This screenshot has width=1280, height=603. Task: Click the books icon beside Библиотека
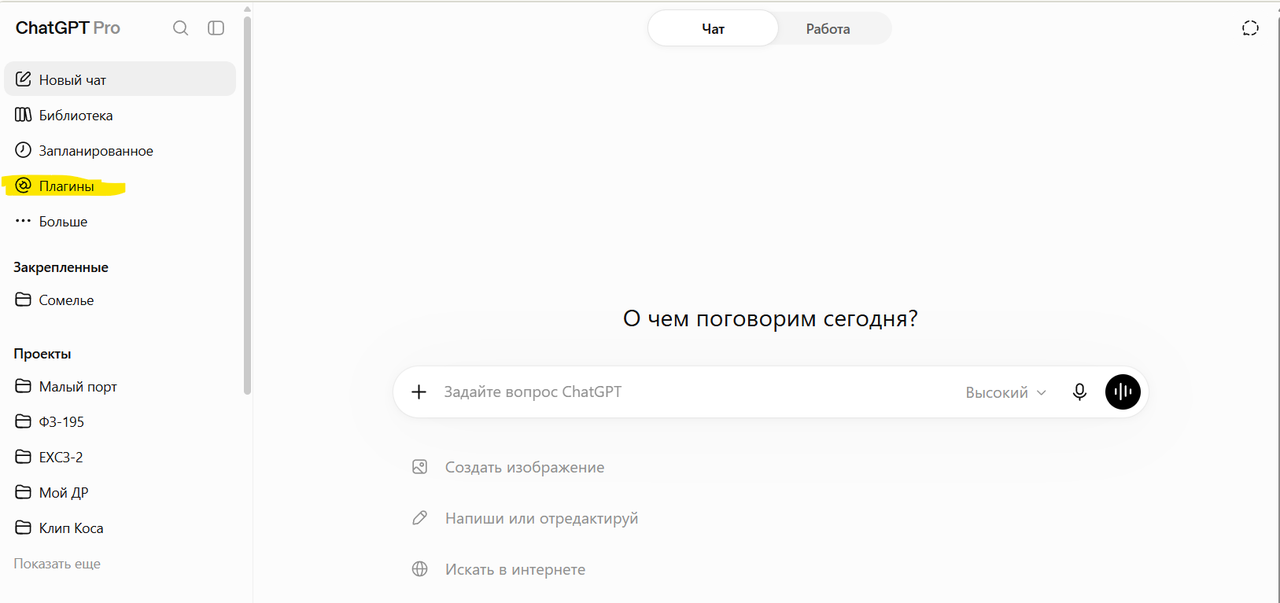point(23,115)
